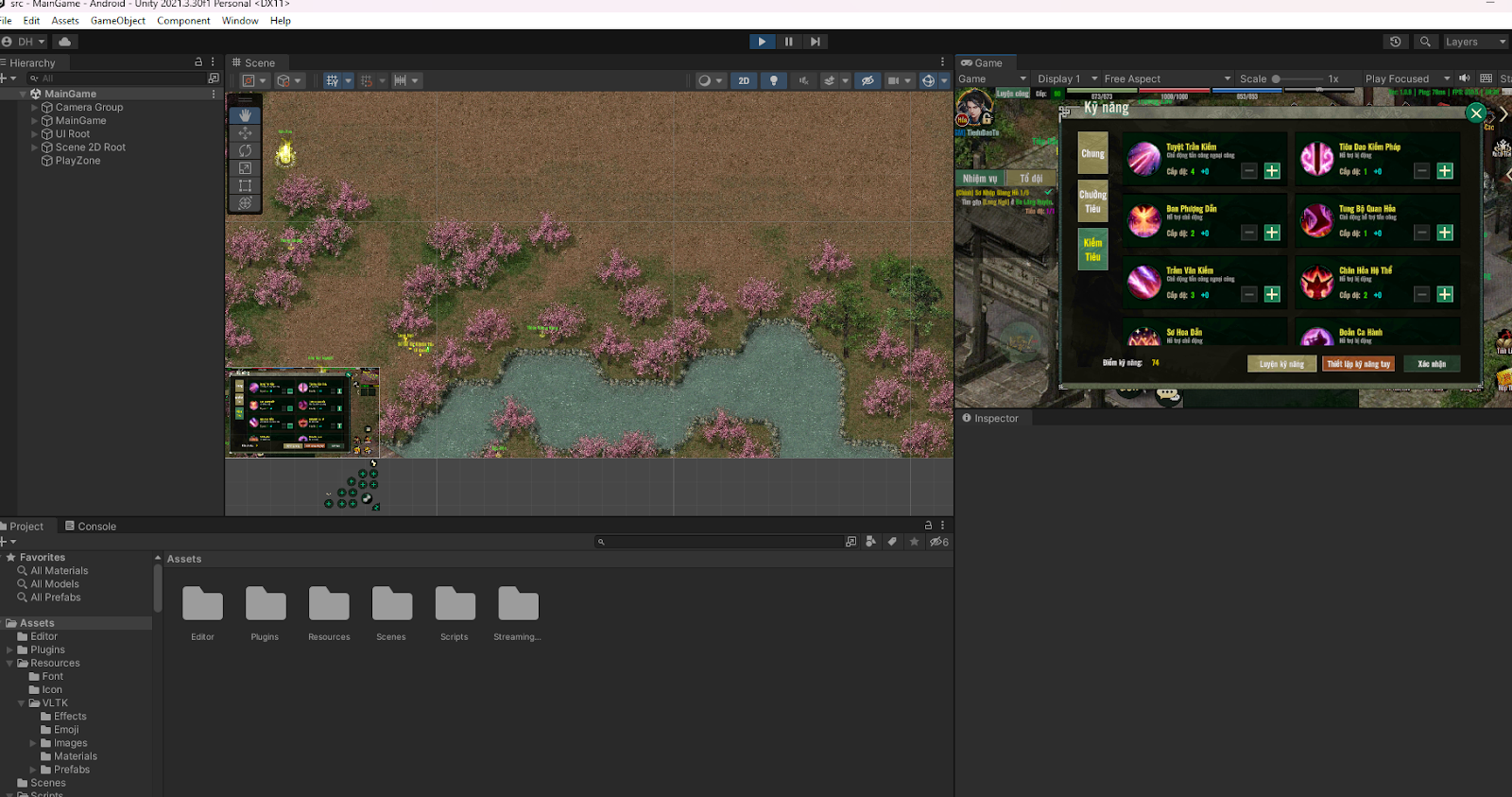The image size is (1512, 797).
Task: Select the Hand view tool
Action: (x=245, y=115)
